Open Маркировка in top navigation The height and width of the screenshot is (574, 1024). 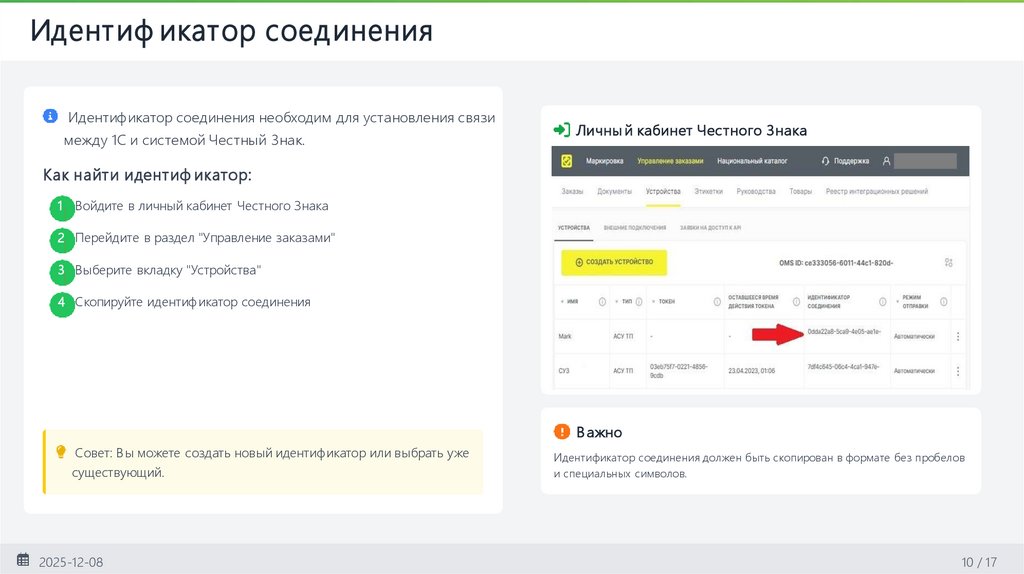pyautogui.click(x=605, y=161)
